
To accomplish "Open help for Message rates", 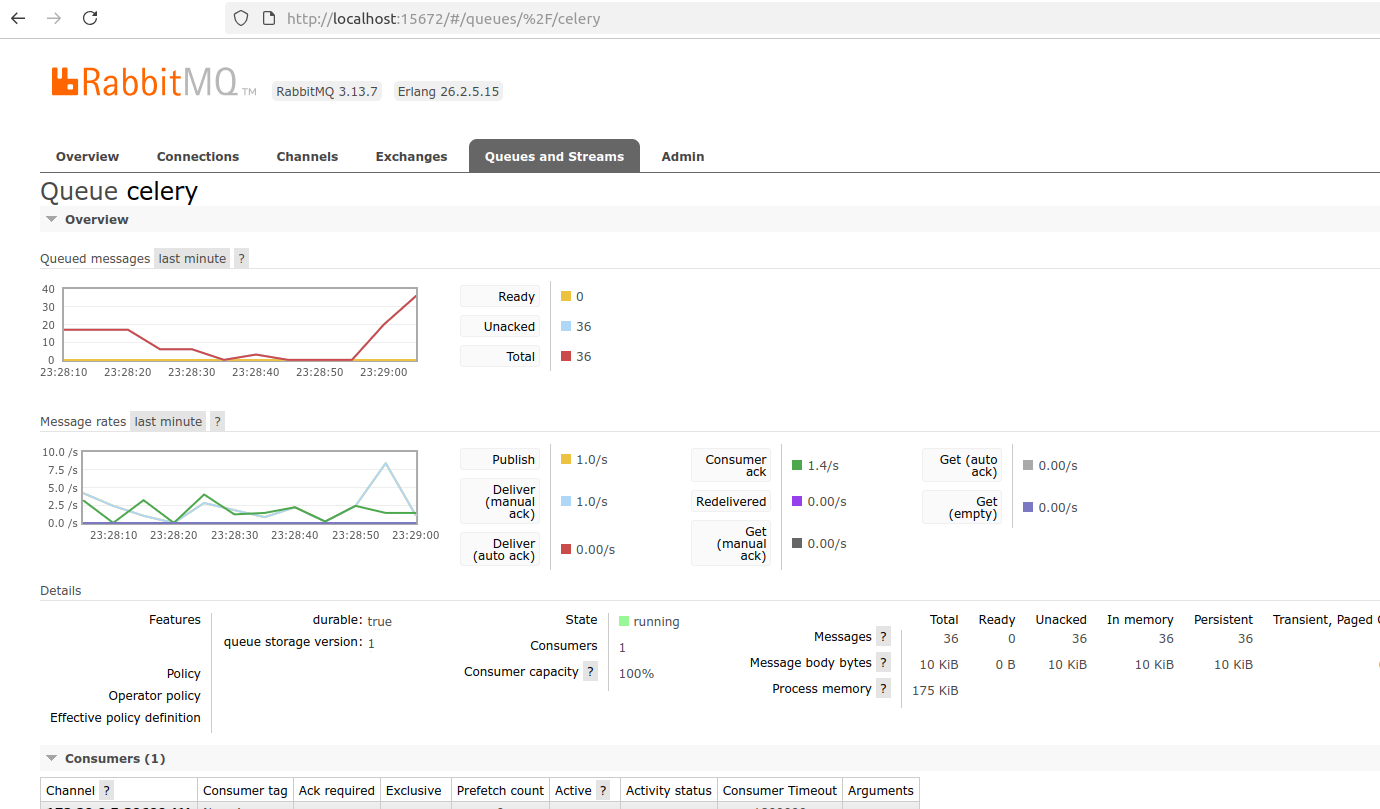I will [x=217, y=421].
